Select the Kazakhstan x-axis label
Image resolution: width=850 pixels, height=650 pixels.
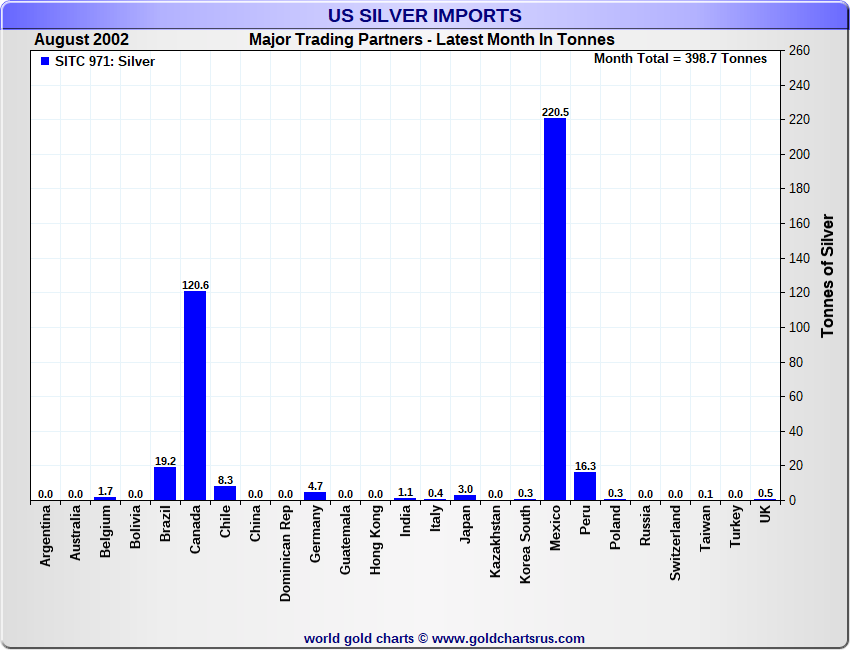click(496, 544)
